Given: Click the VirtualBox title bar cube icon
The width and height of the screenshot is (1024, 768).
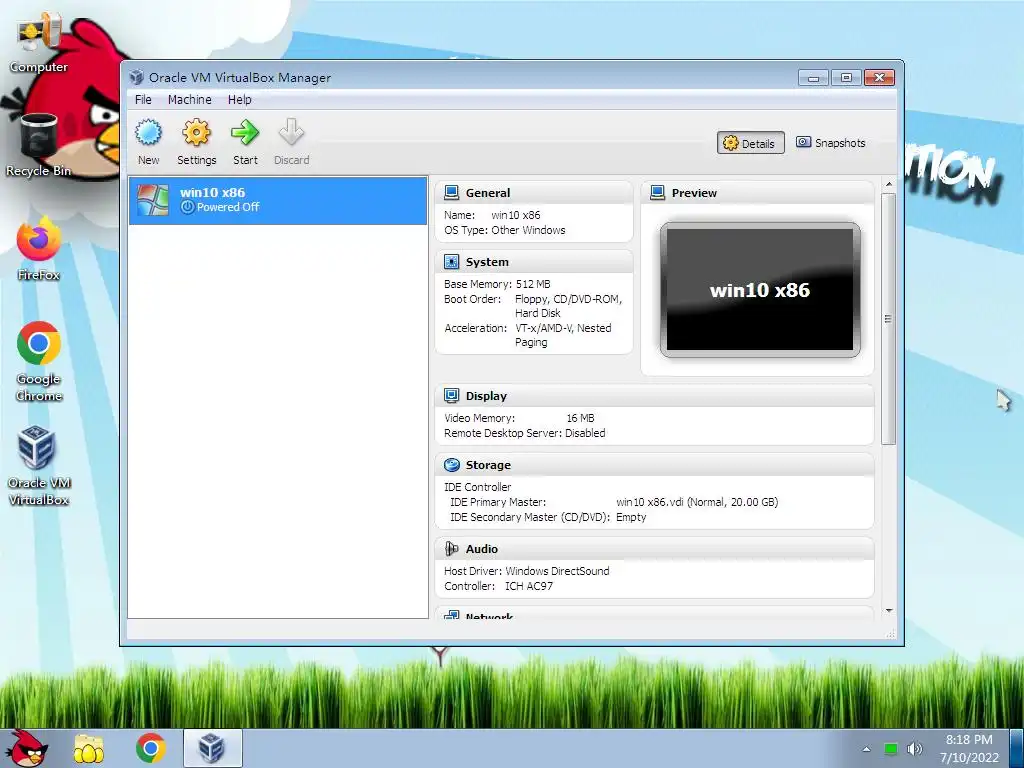Looking at the screenshot, I should pos(136,77).
